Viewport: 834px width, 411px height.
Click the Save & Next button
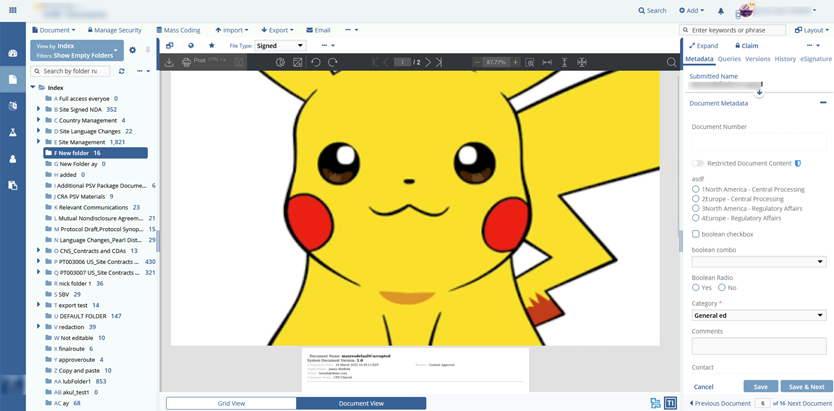(x=806, y=386)
